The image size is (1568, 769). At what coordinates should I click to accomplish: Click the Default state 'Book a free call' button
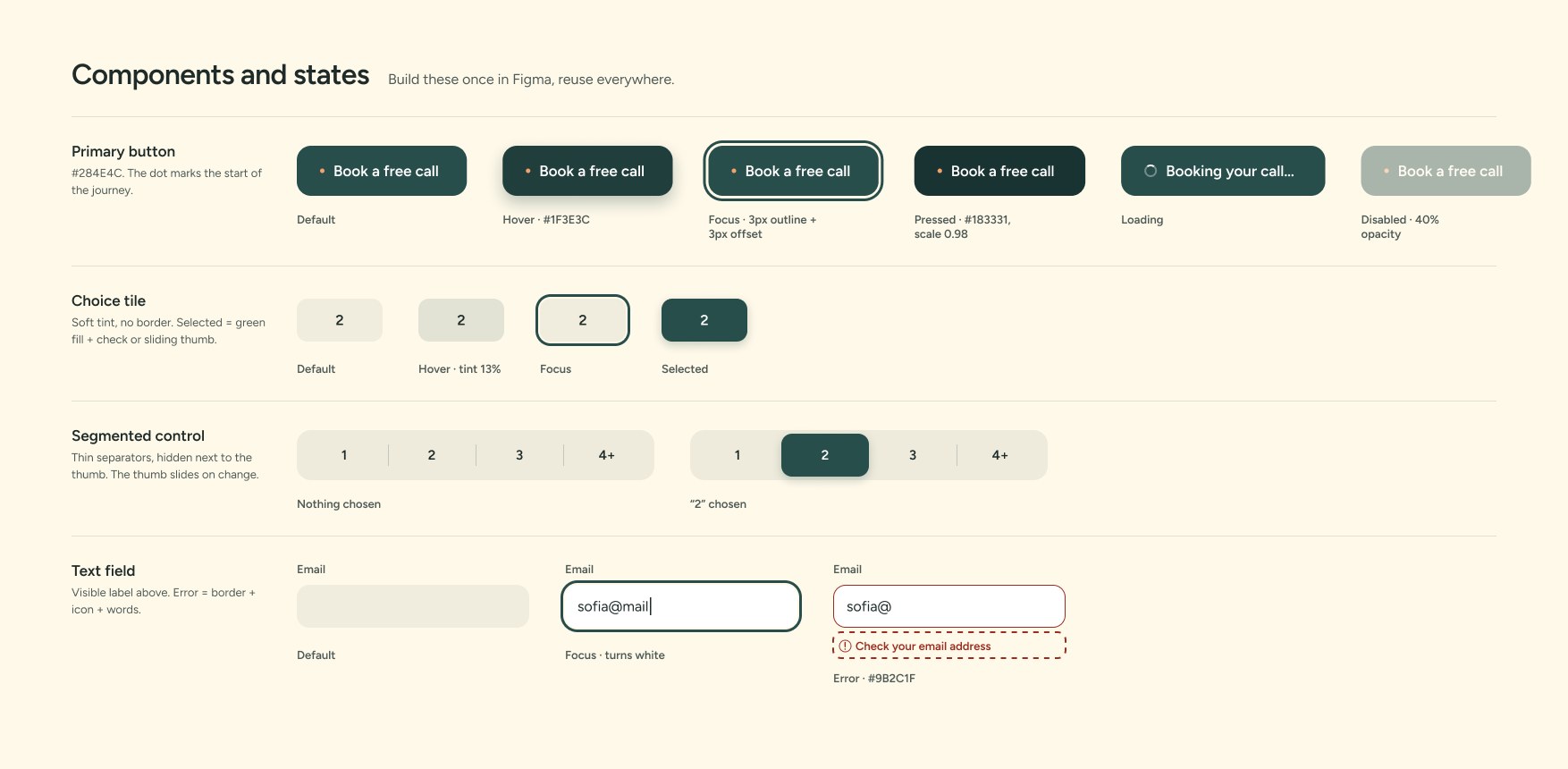(382, 171)
